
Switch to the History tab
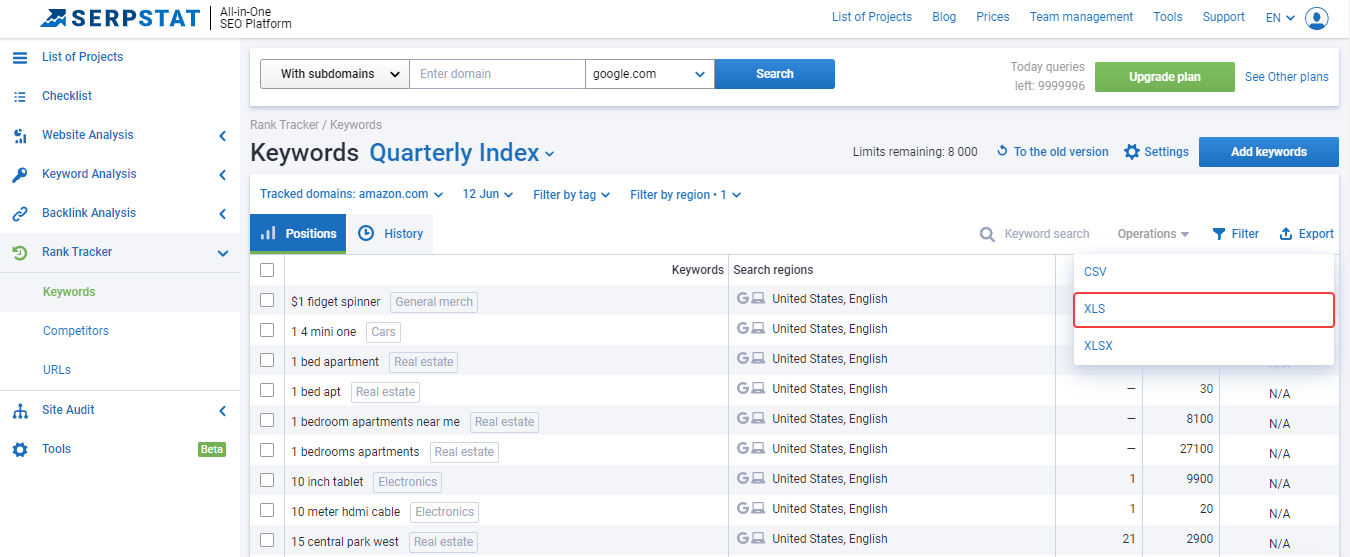coord(390,234)
